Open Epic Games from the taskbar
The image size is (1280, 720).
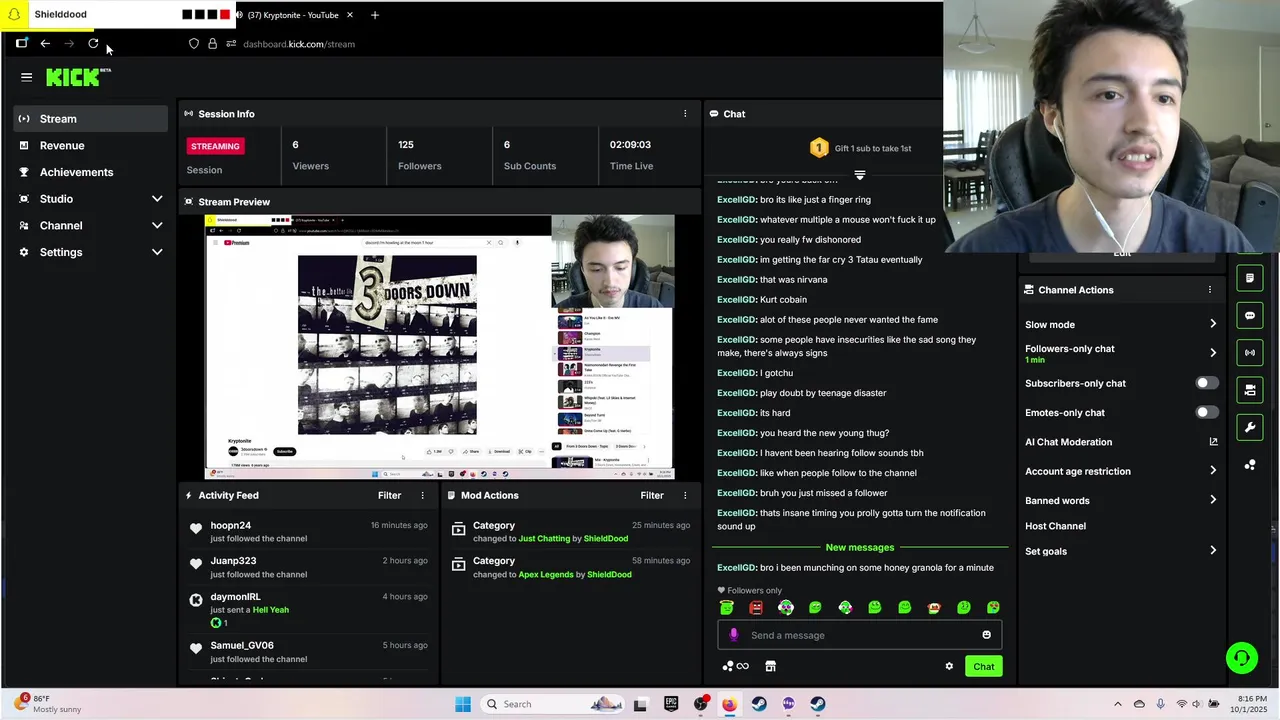click(x=671, y=704)
